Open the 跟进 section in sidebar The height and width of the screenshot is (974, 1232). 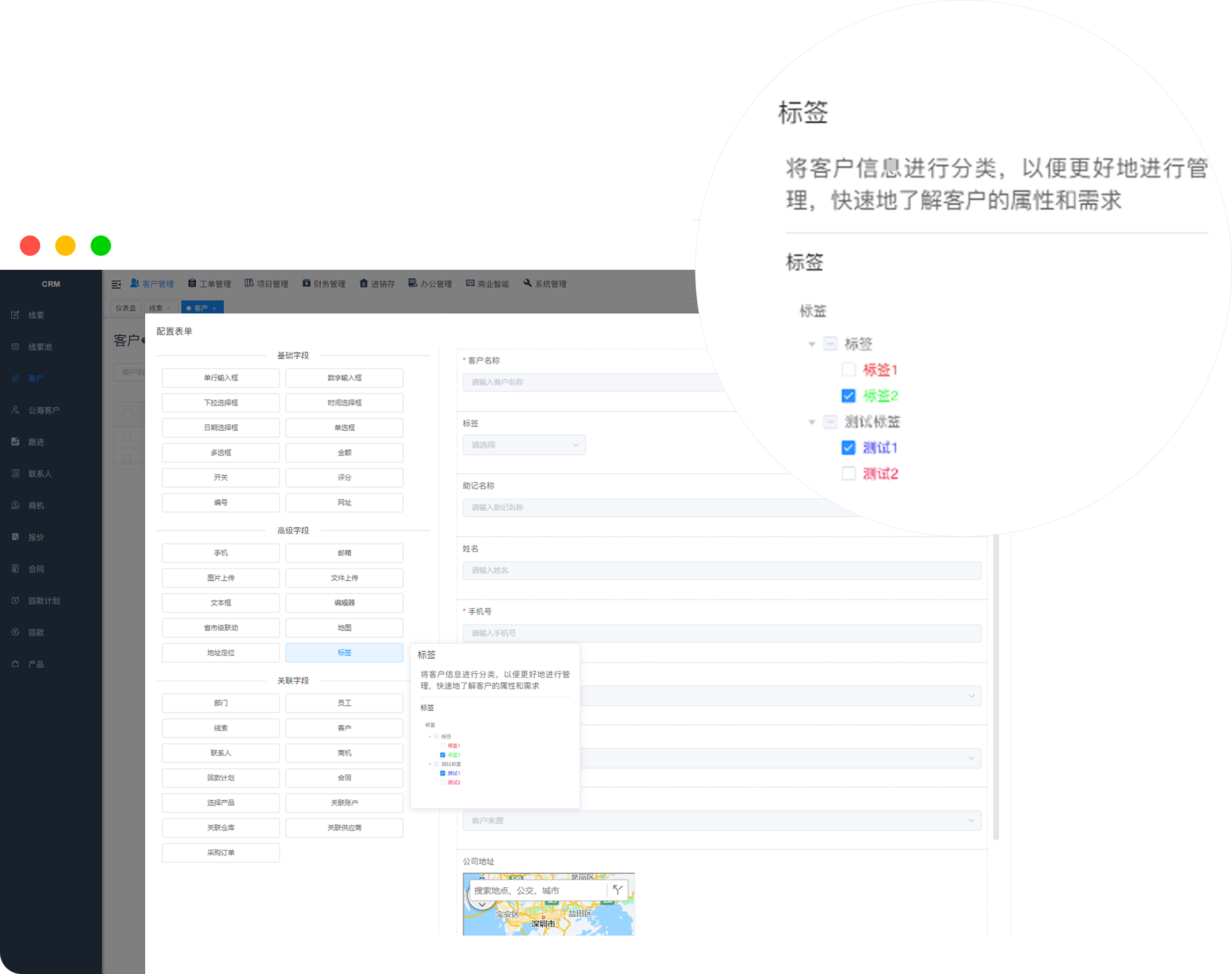[x=34, y=441]
